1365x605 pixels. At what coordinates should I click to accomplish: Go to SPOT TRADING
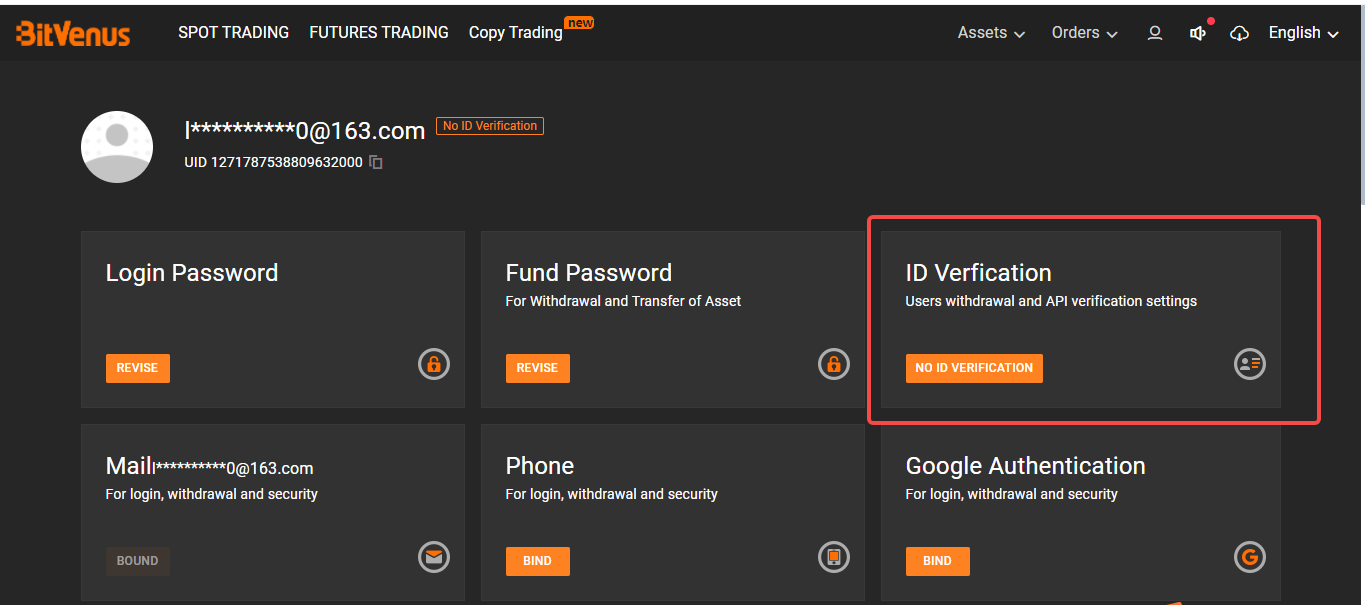point(233,33)
